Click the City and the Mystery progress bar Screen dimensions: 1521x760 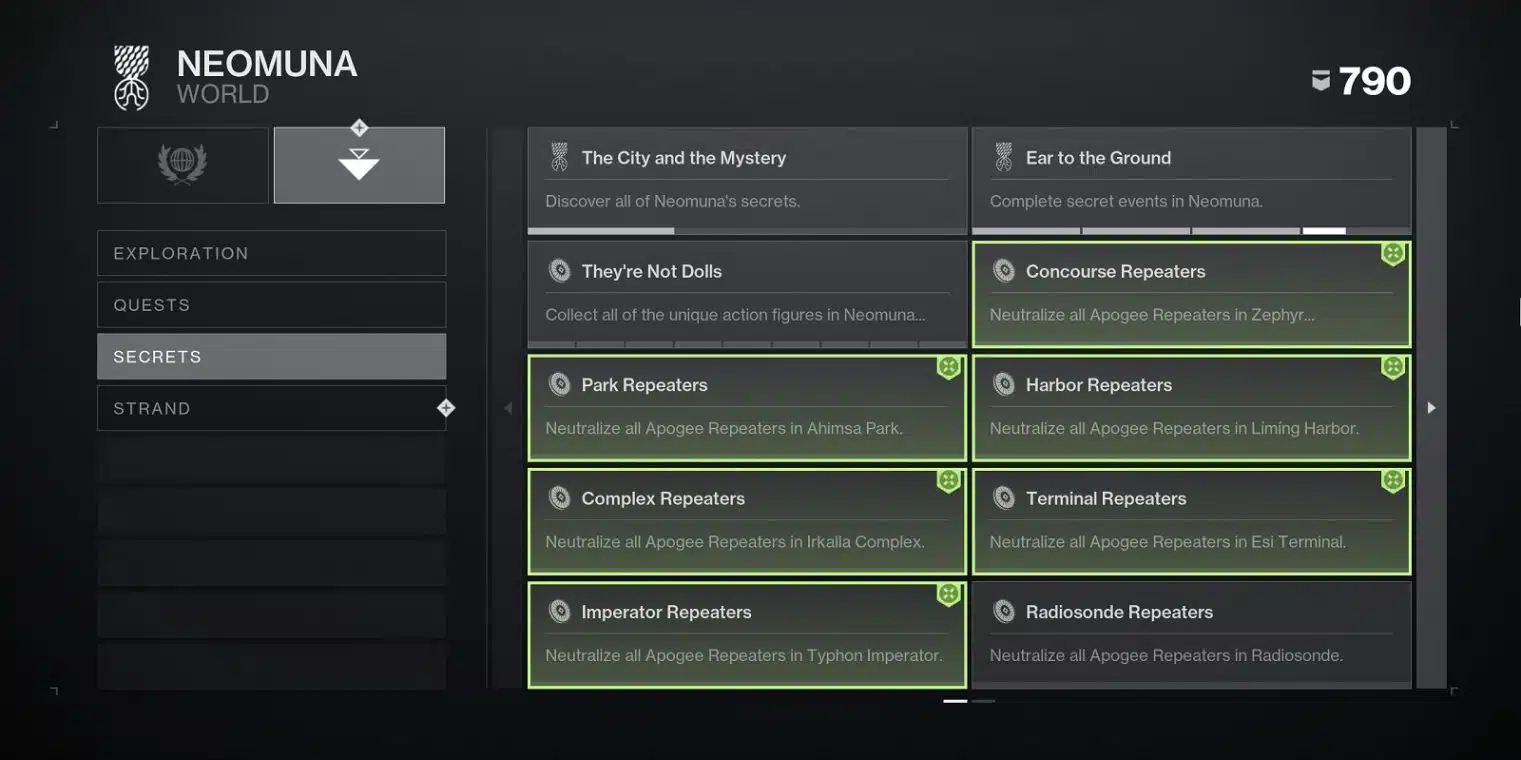(747, 231)
